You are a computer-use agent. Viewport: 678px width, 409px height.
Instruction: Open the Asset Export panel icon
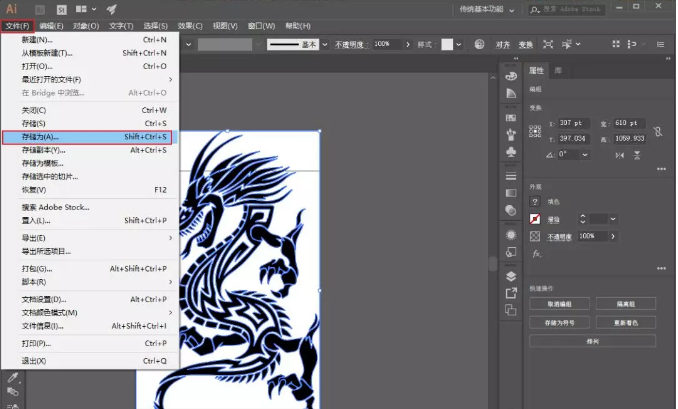click(511, 293)
